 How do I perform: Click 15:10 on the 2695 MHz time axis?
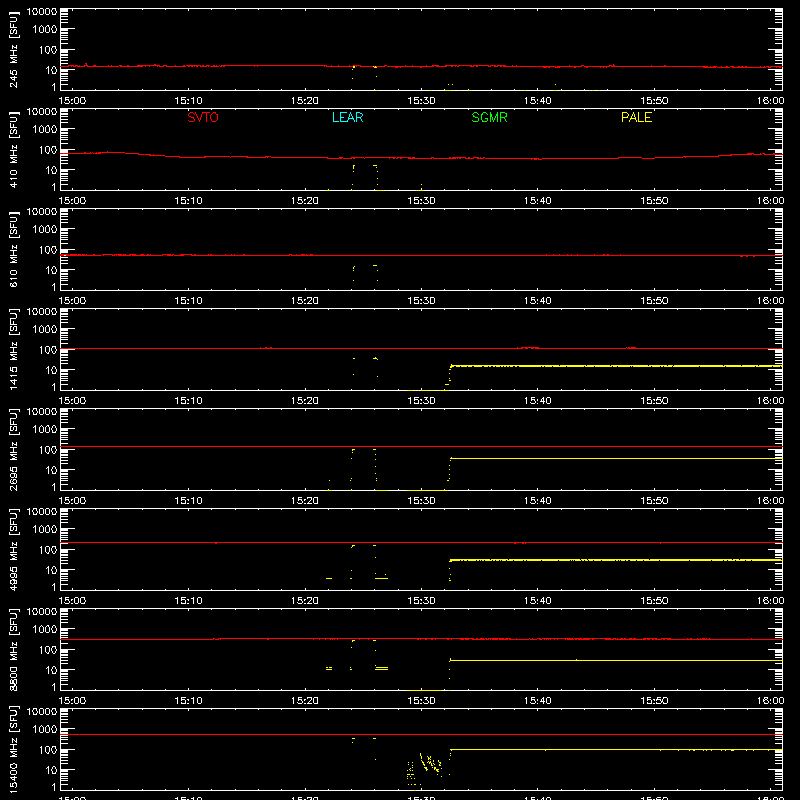point(188,501)
